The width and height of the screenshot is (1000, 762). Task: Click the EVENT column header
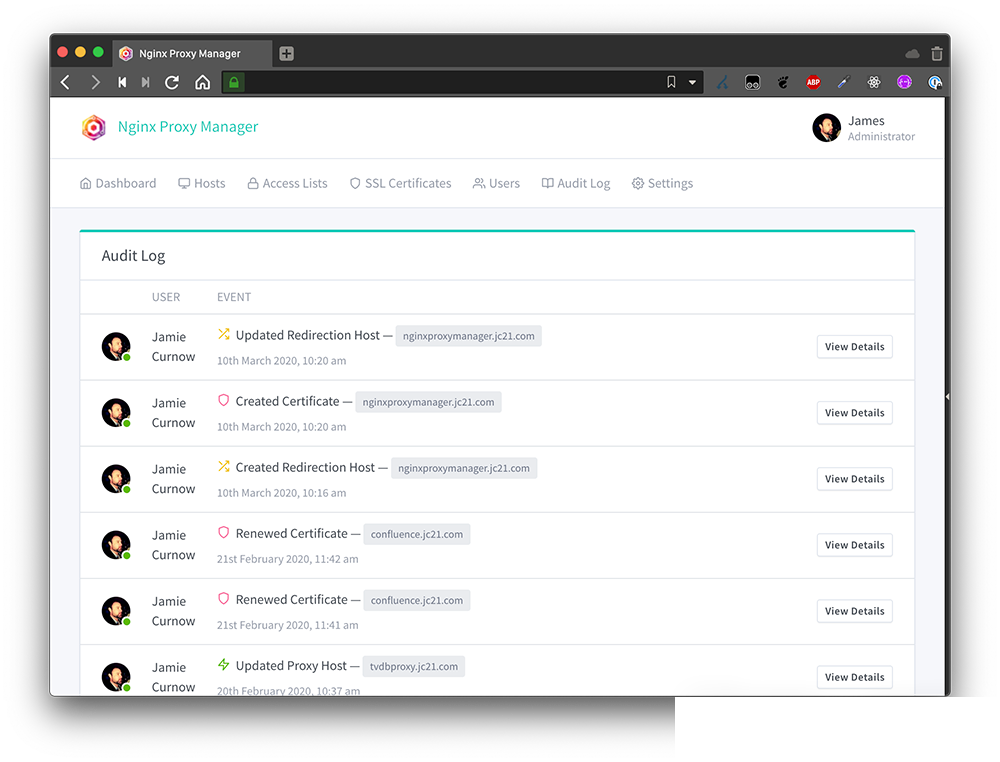click(234, 297)
